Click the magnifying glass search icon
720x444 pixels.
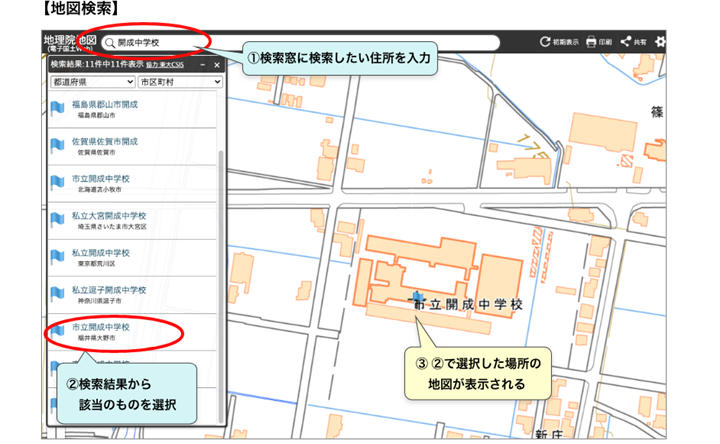point(109,43)
